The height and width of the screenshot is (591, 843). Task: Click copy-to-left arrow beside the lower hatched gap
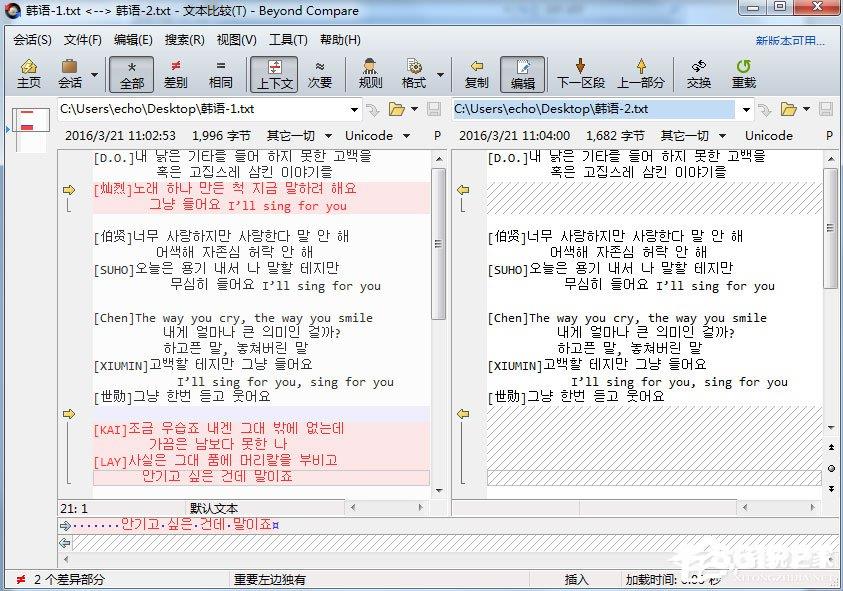point(463,414)
